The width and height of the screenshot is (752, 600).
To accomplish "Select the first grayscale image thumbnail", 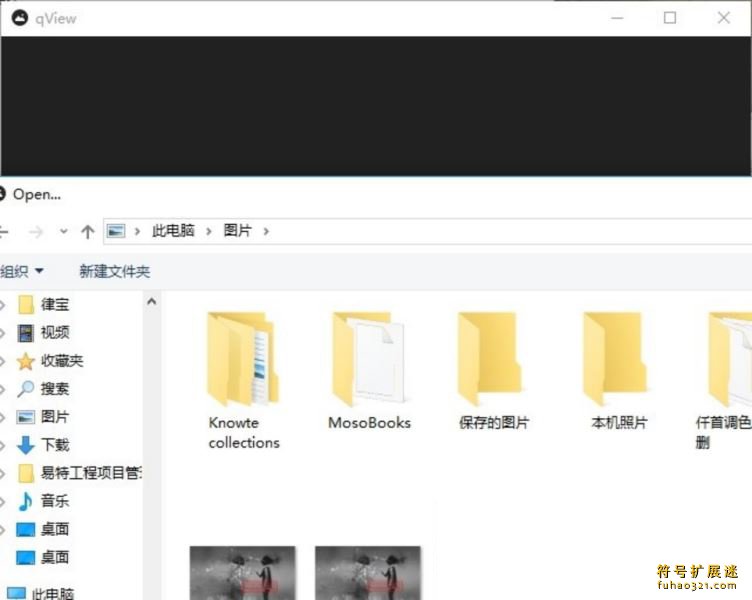I will [x=243, y=573].
